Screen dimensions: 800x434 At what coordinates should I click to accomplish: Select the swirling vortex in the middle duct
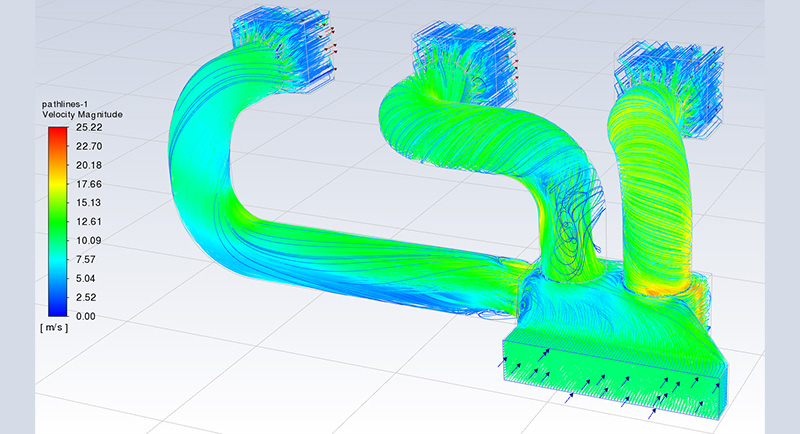click(570, 225)
